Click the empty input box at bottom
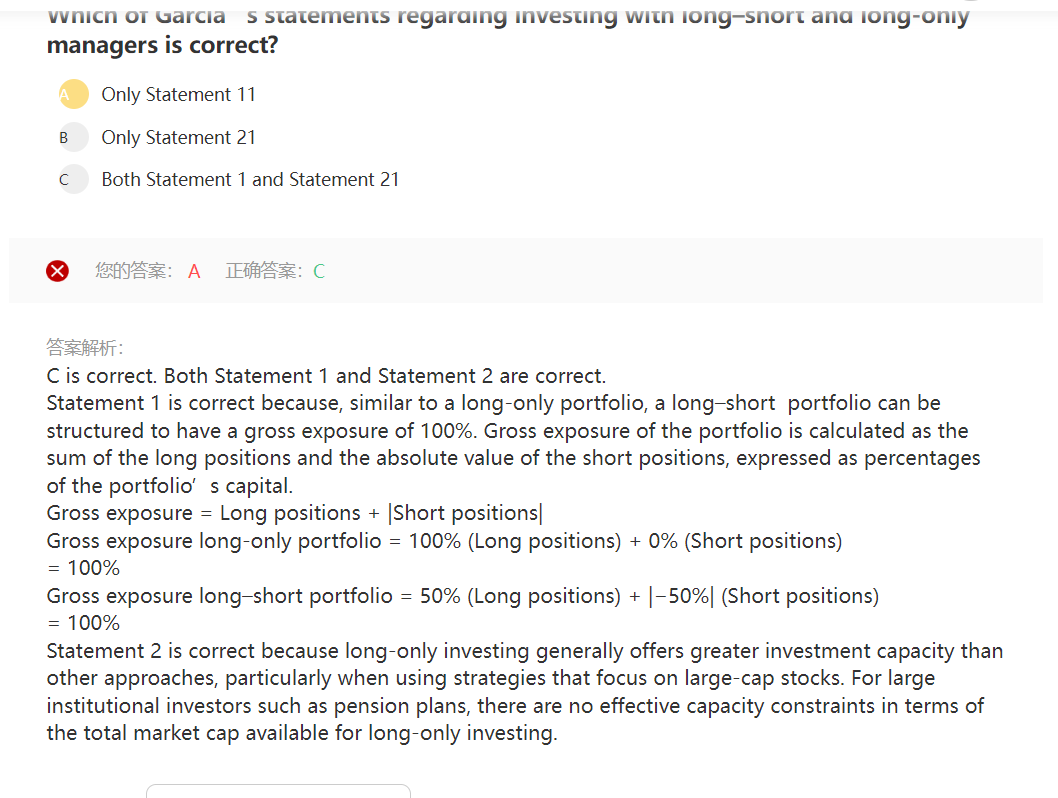Viewport: 1058px width, 798px height. [x=278, y=791]
